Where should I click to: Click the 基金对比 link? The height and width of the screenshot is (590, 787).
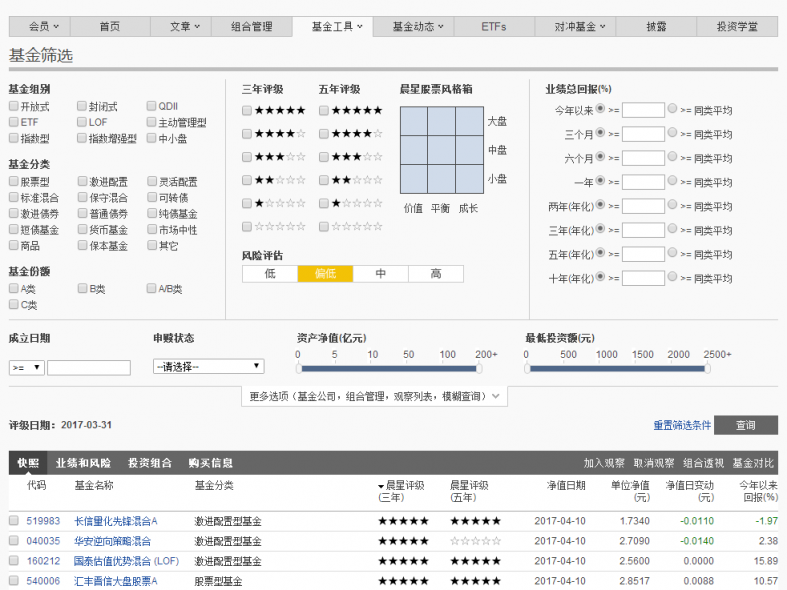click(x=753, y=463)
